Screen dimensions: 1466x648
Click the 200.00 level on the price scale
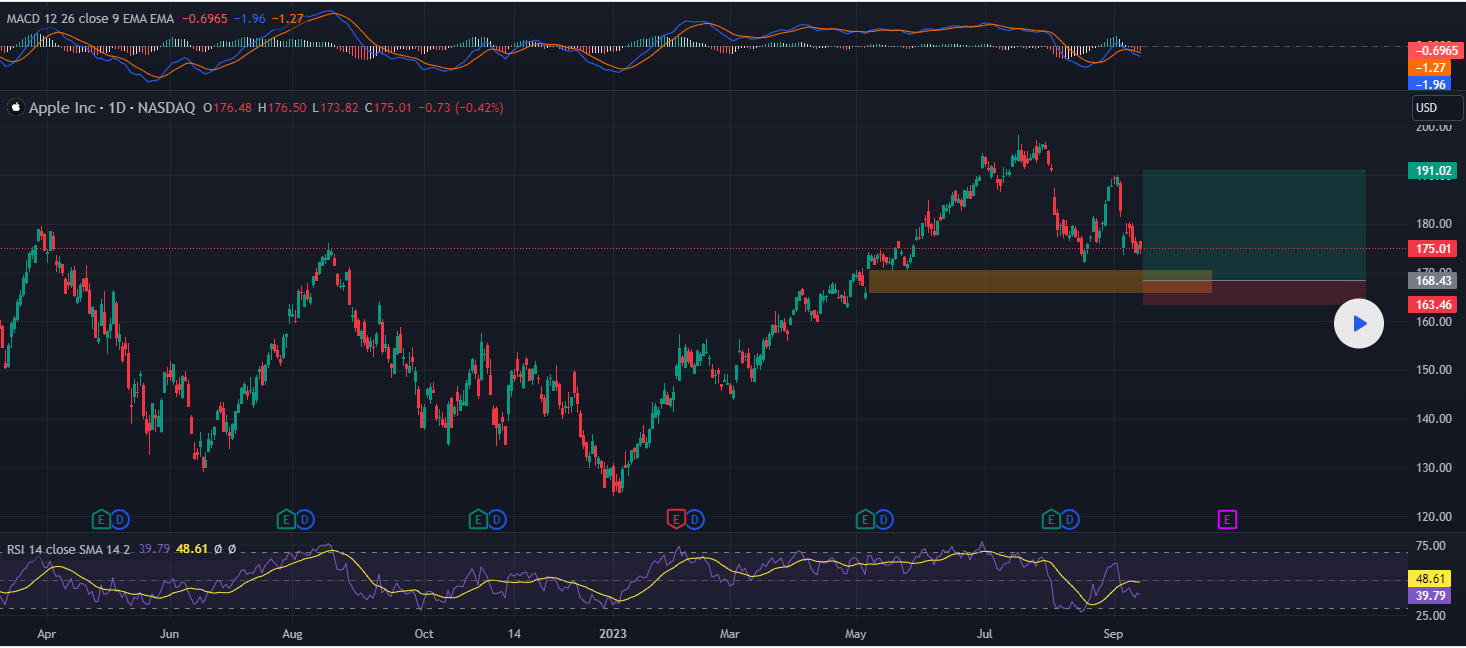[1433, 127]
